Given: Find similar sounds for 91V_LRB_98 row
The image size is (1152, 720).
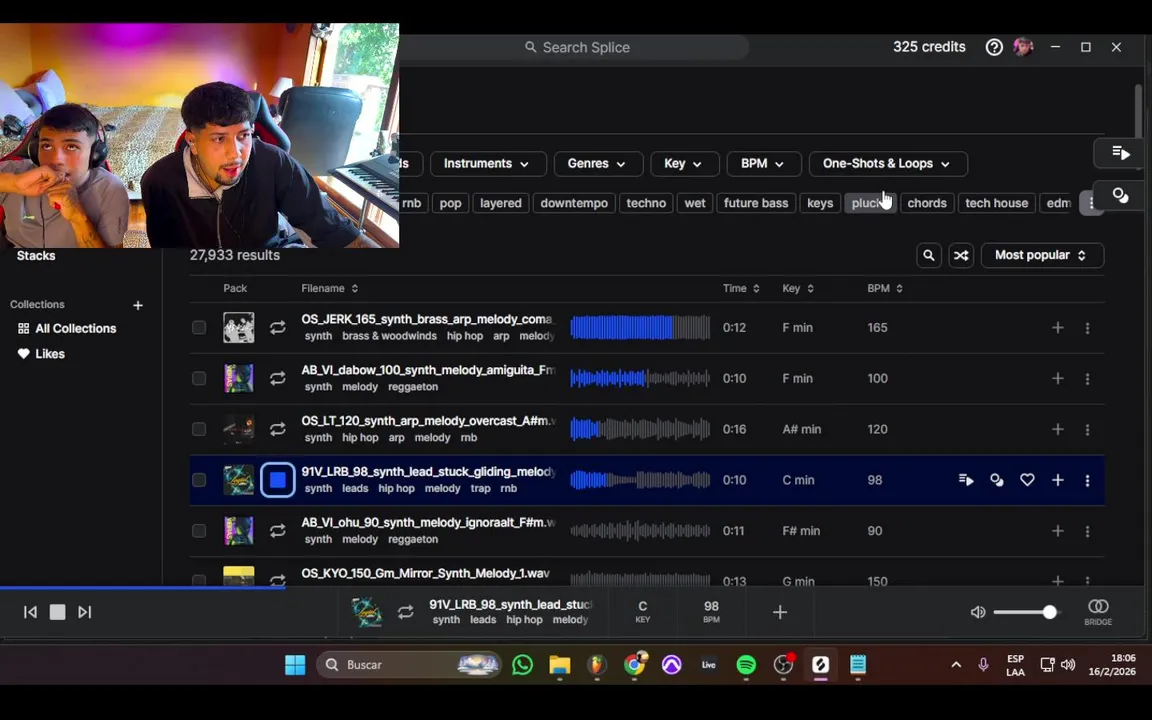Looking at the screenshot, I should click(x=996, y=480).
